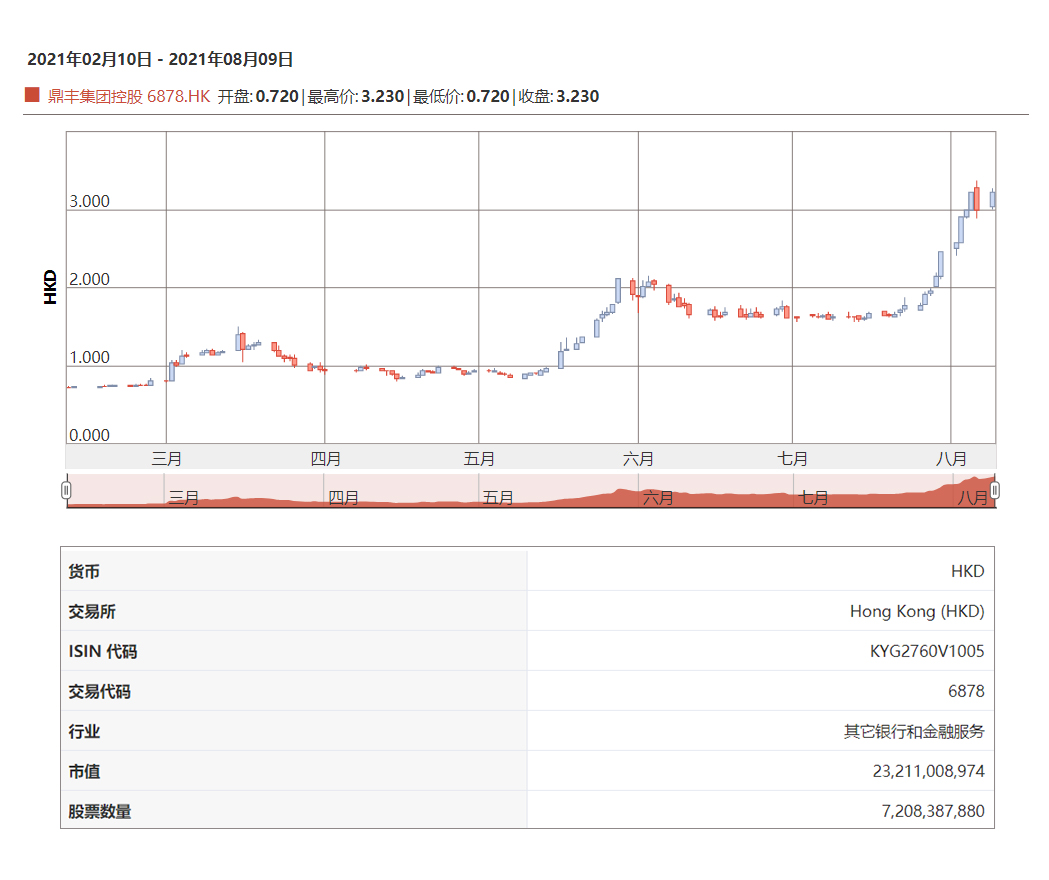Click 六月 in the range navigator strip
This screenshot has height=880, width=1049.
pos(657,497)
